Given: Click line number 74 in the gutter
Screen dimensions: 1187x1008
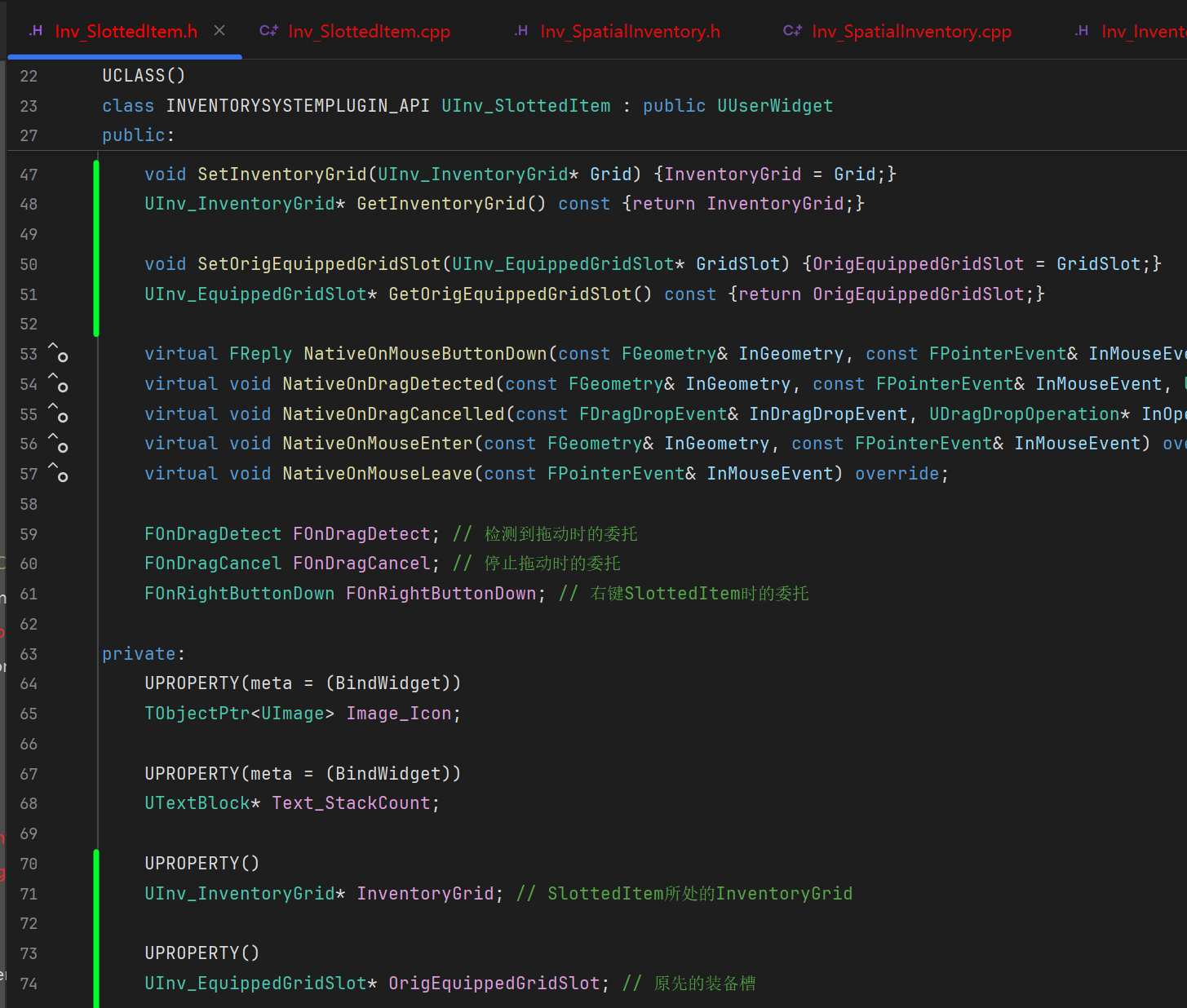Looking at the screenshot, I should click(29, 984).
